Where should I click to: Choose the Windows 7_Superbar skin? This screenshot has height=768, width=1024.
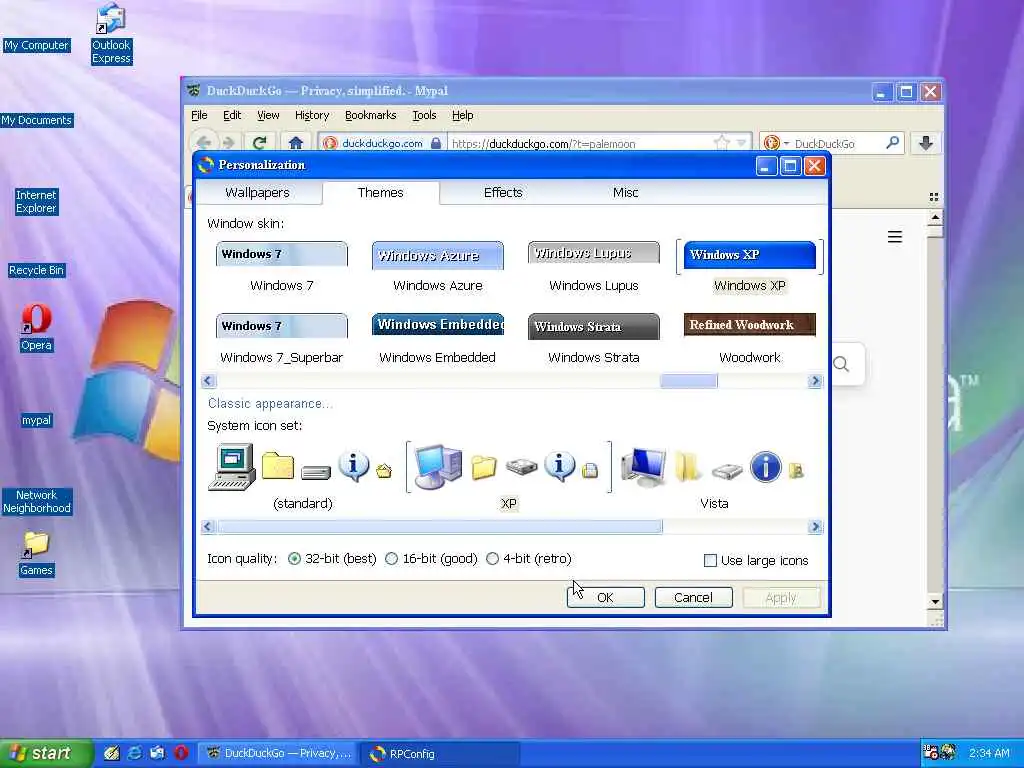click(x=281, y=326)
